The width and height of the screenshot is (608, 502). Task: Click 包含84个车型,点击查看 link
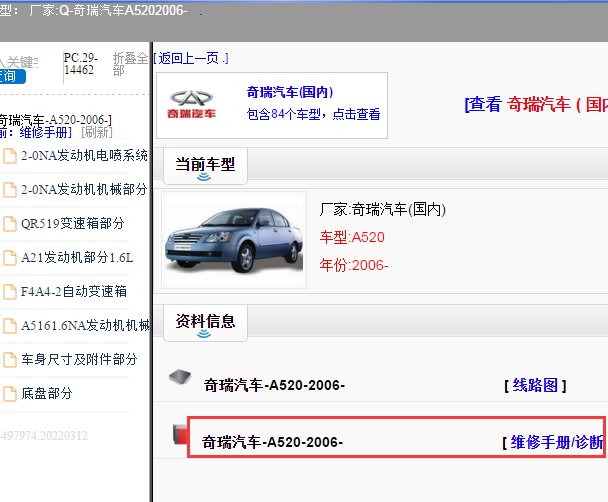(x=313, y=114)
